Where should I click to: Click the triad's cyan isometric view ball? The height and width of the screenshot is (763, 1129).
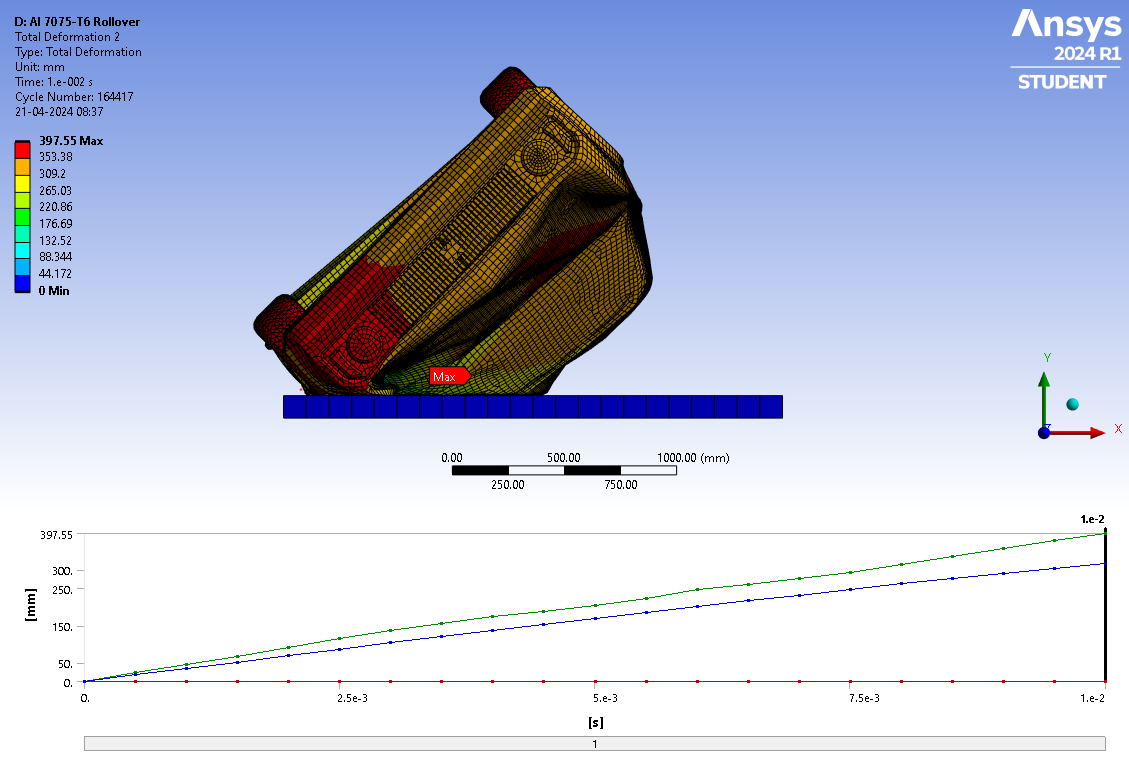point(1073,405)
